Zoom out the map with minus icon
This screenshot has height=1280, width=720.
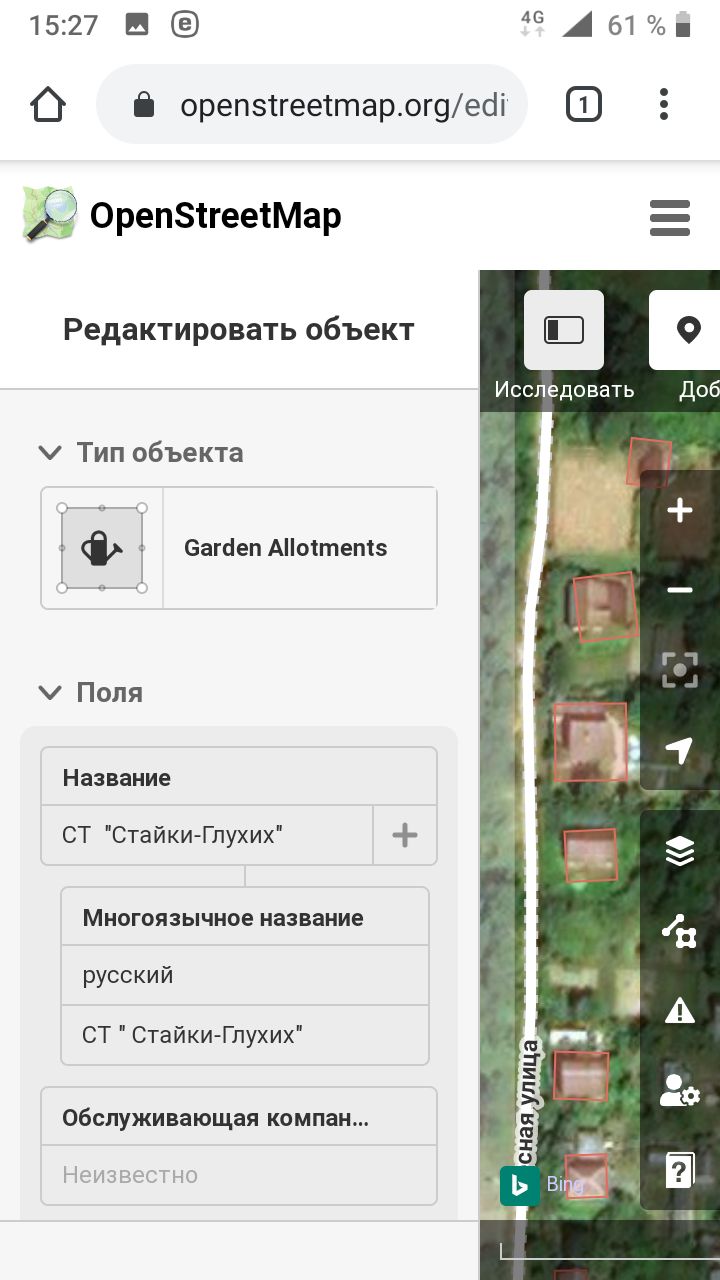click(x=680, y=590)
